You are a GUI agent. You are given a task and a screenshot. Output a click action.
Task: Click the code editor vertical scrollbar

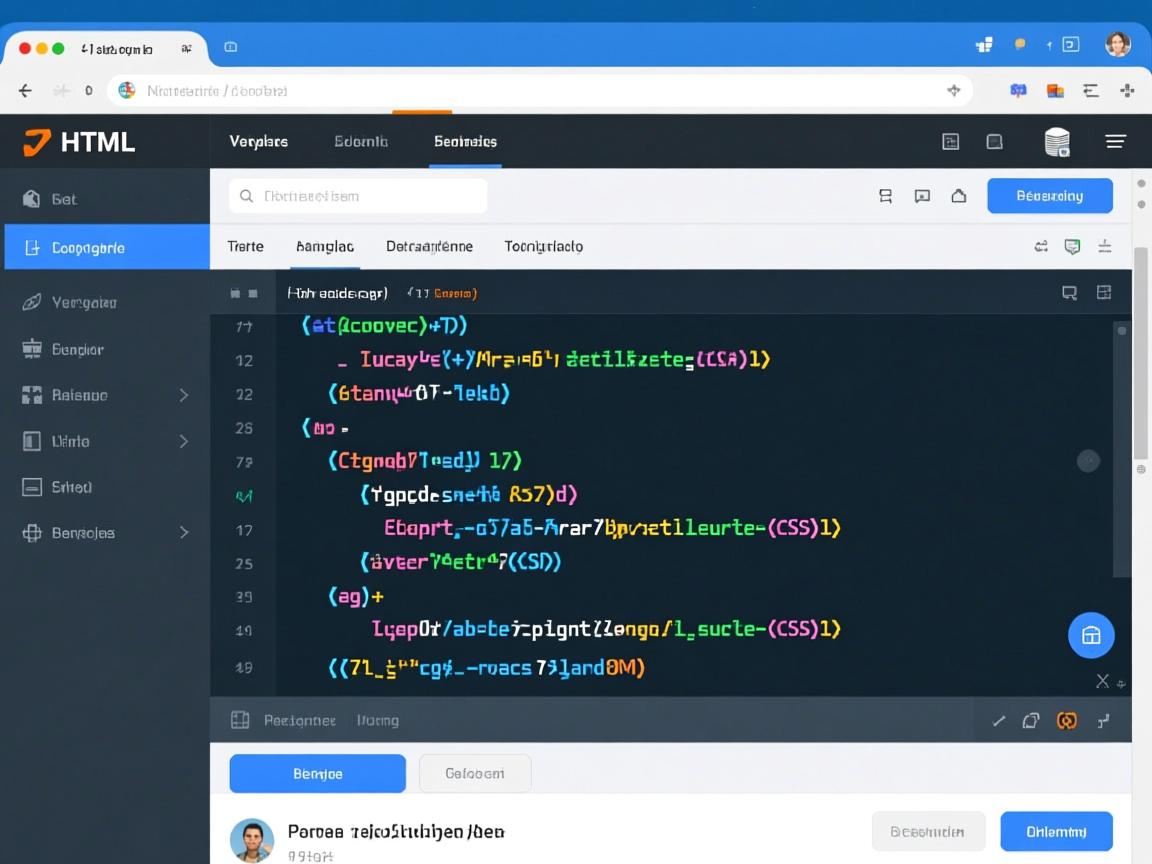point(1121,450)
